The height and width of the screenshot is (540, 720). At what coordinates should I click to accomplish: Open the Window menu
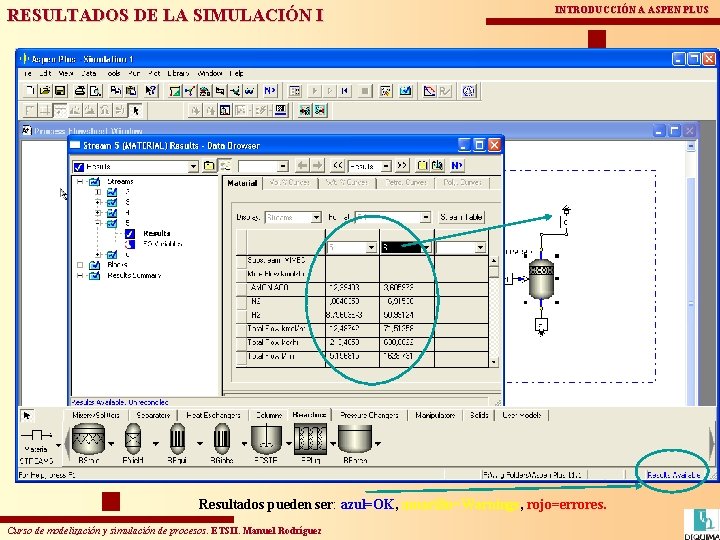[209, 73]
